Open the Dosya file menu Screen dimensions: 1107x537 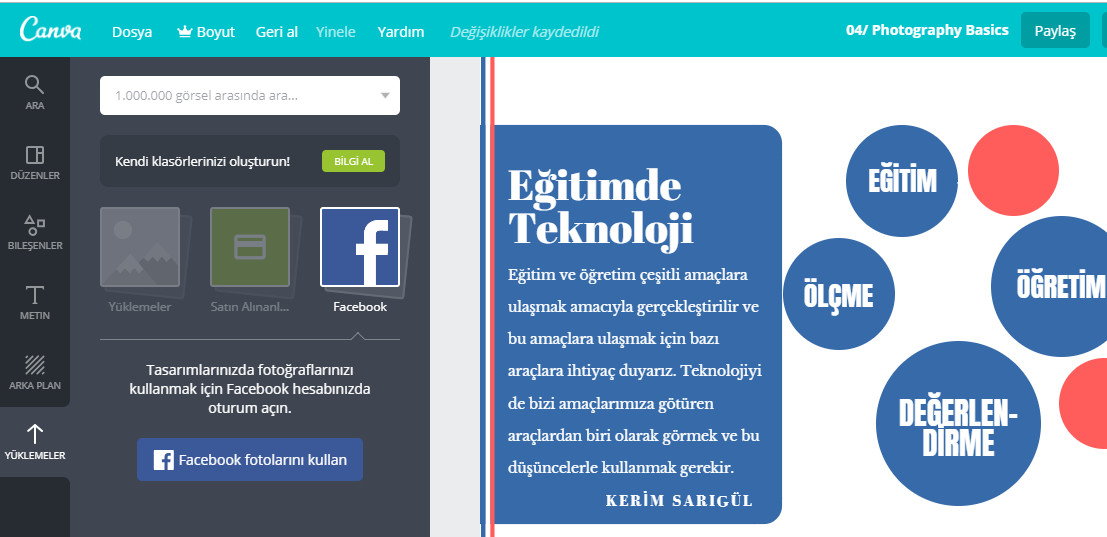(132, 32)
